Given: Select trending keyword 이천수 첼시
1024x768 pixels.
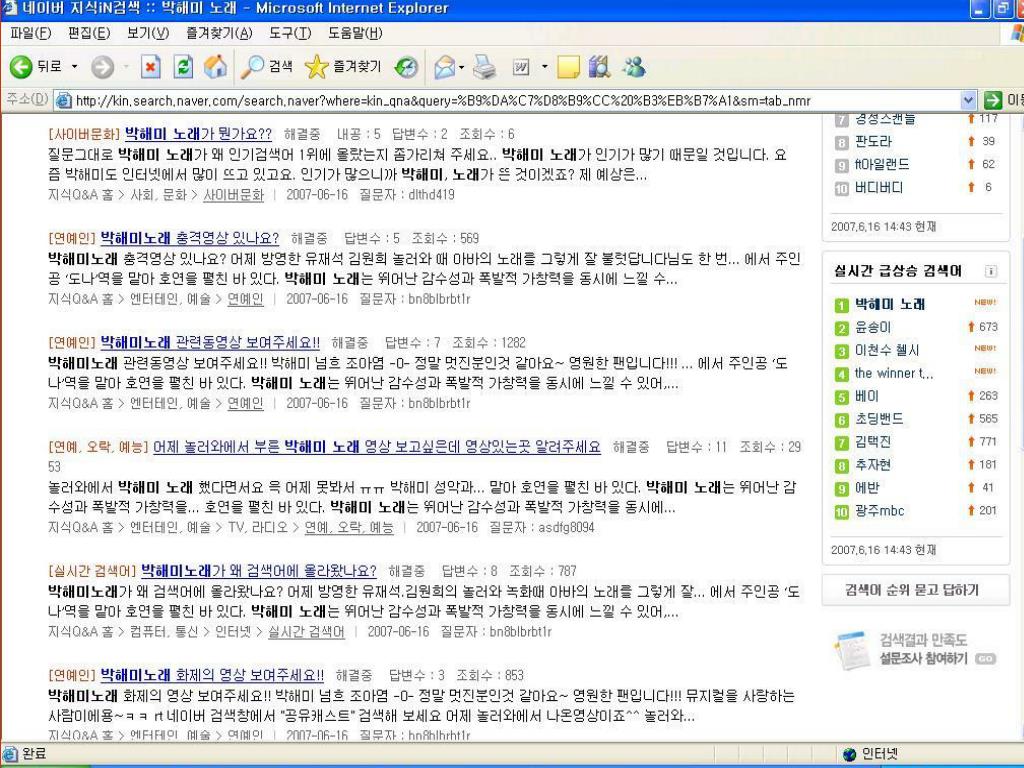Looking at the screenshot, I should point(886,350).
